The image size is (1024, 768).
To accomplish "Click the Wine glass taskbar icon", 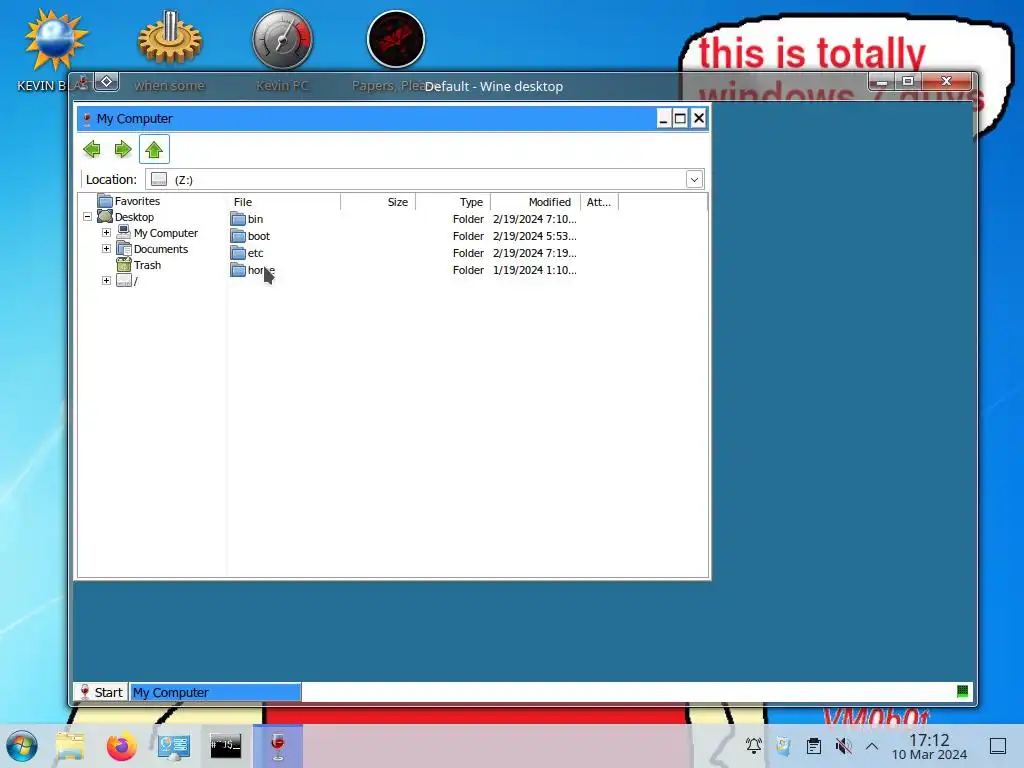I will (x=278, y=746).
